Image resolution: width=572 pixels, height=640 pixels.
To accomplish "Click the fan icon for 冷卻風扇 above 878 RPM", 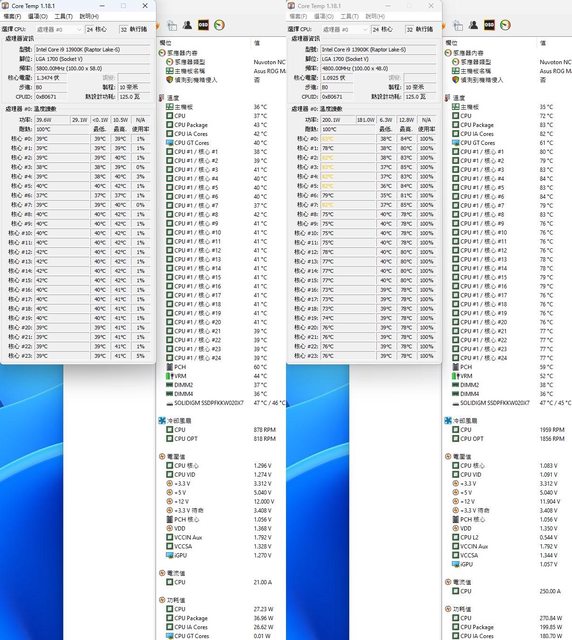I will [162, 420].
